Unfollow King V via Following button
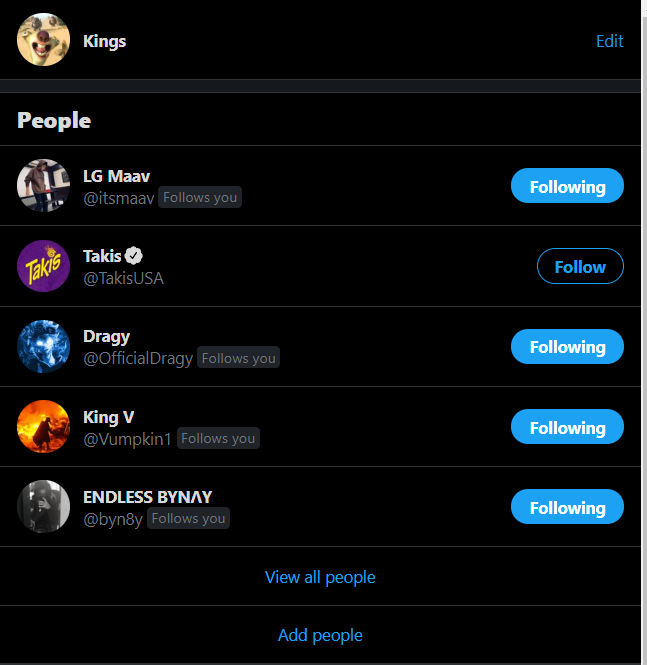Viewport: 647px width, 665px height. click(567, 428)
